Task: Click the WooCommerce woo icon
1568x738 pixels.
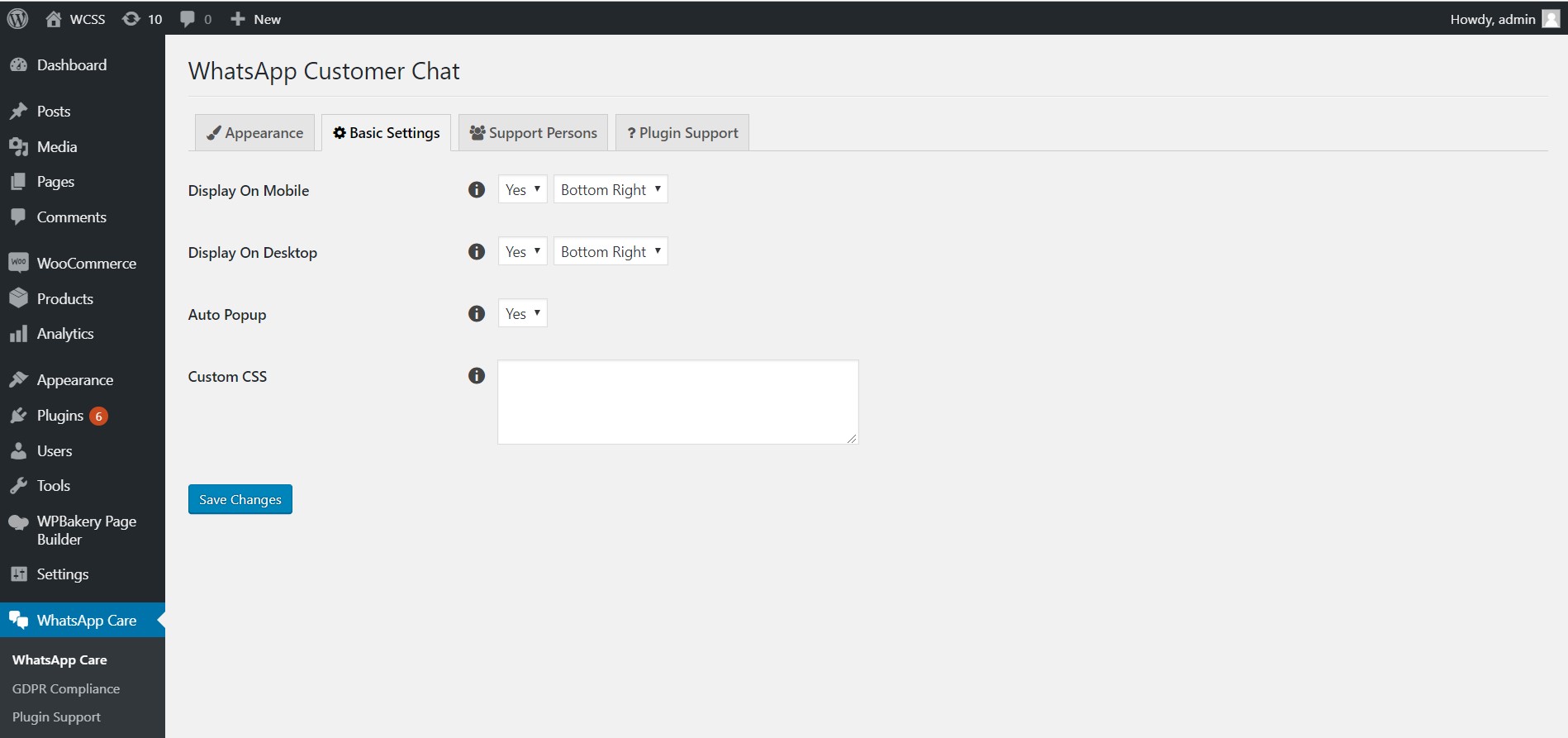Action: point(18,263)
